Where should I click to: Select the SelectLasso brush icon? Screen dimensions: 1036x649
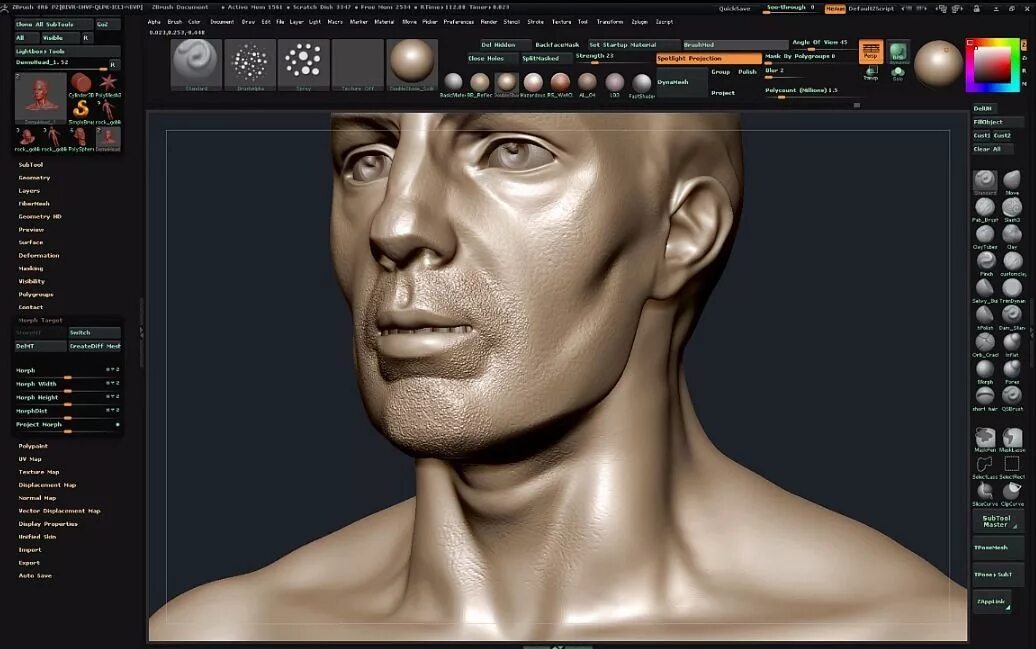[985, 464]
